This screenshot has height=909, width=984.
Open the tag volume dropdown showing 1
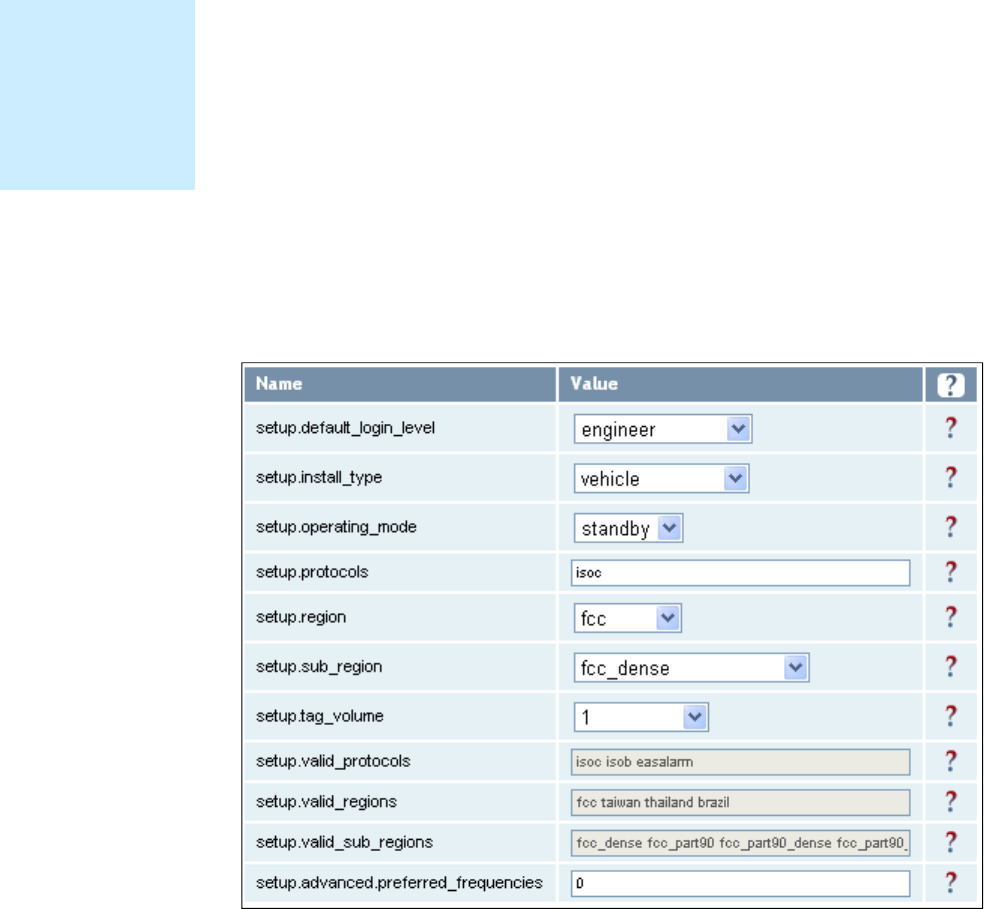pos(641,717)
